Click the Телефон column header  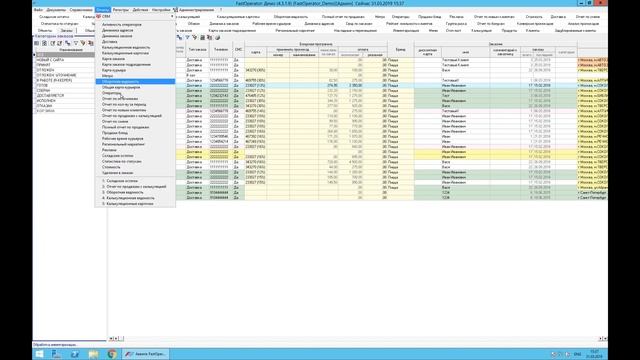(221, 49)
